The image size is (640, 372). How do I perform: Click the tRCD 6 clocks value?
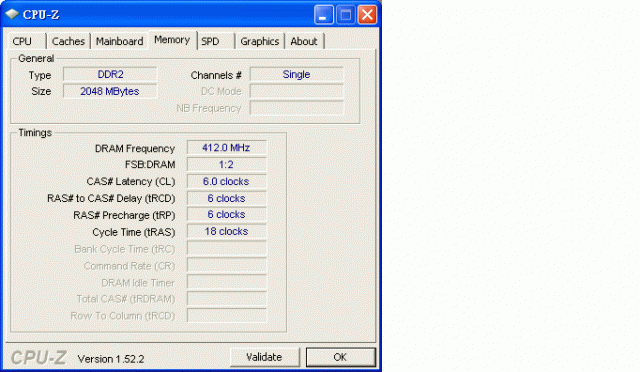point(227,198)
